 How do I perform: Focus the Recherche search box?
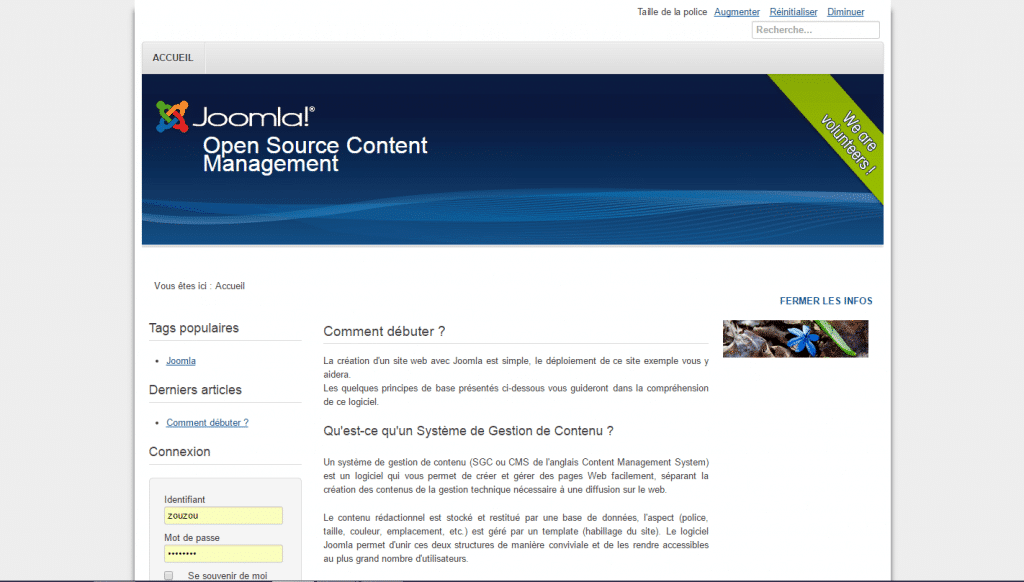[x=815, y=30]
